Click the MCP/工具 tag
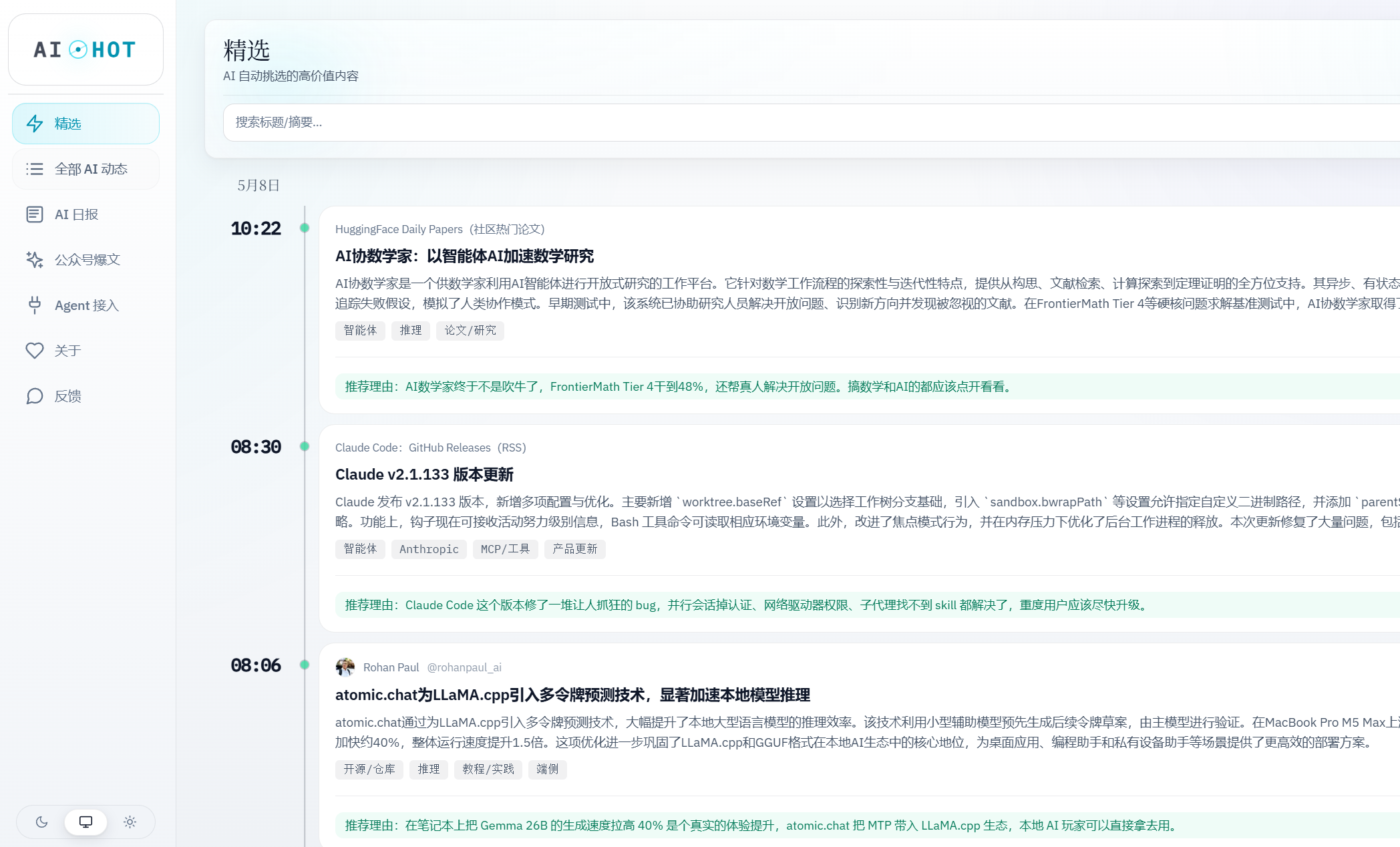This screenshot has height=847, width=1400. [506, 549]
